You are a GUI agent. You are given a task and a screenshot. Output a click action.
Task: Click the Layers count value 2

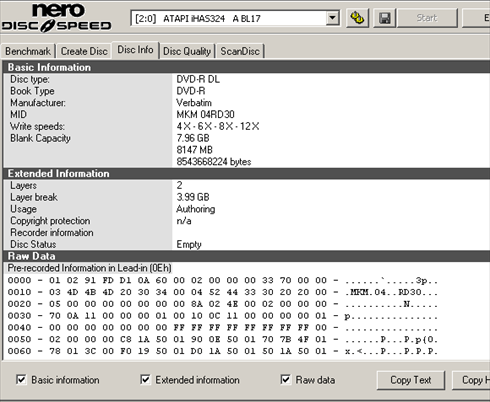(179, 185)
